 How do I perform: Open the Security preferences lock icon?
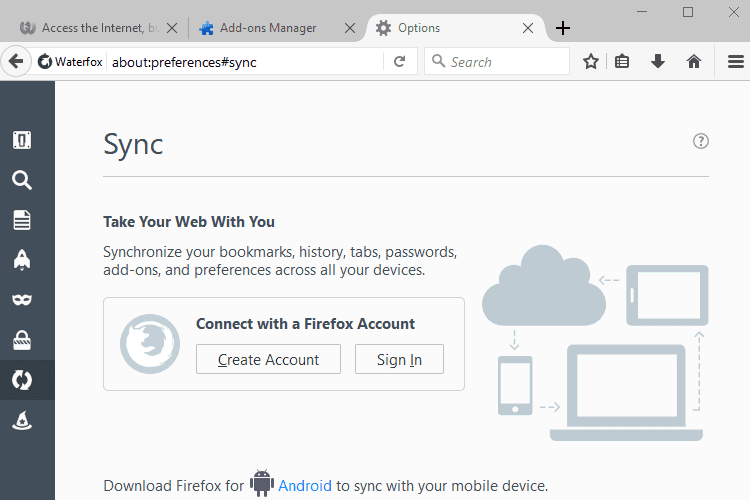pyautogui.click(x=22, y=340)
